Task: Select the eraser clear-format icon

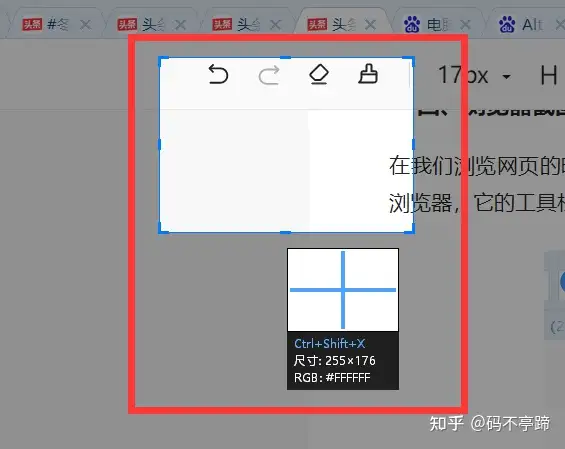Action: click(319, 74)
